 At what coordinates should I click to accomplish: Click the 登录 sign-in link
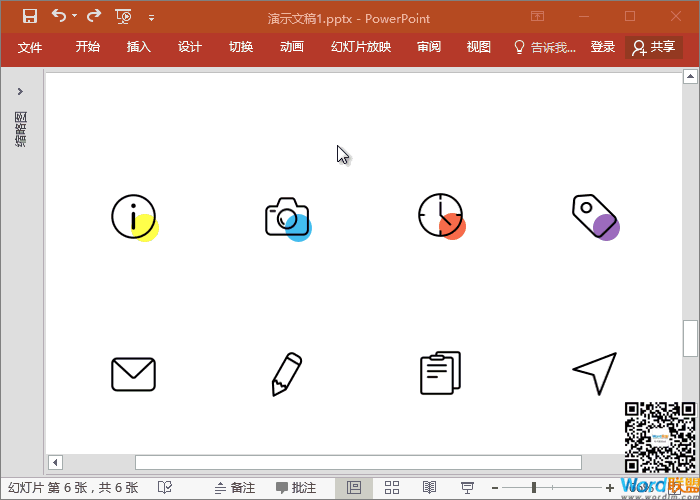(603, 47)
